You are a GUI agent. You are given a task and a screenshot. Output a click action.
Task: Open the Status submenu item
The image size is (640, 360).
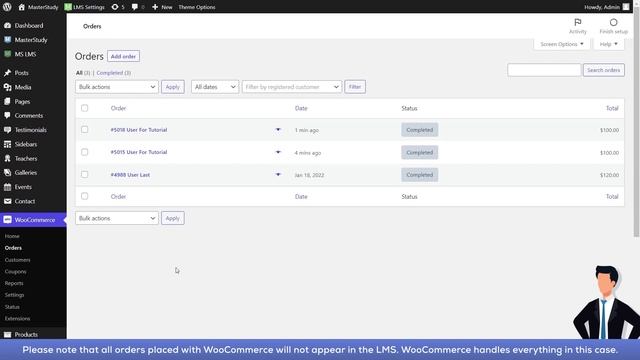pos(12,307)
